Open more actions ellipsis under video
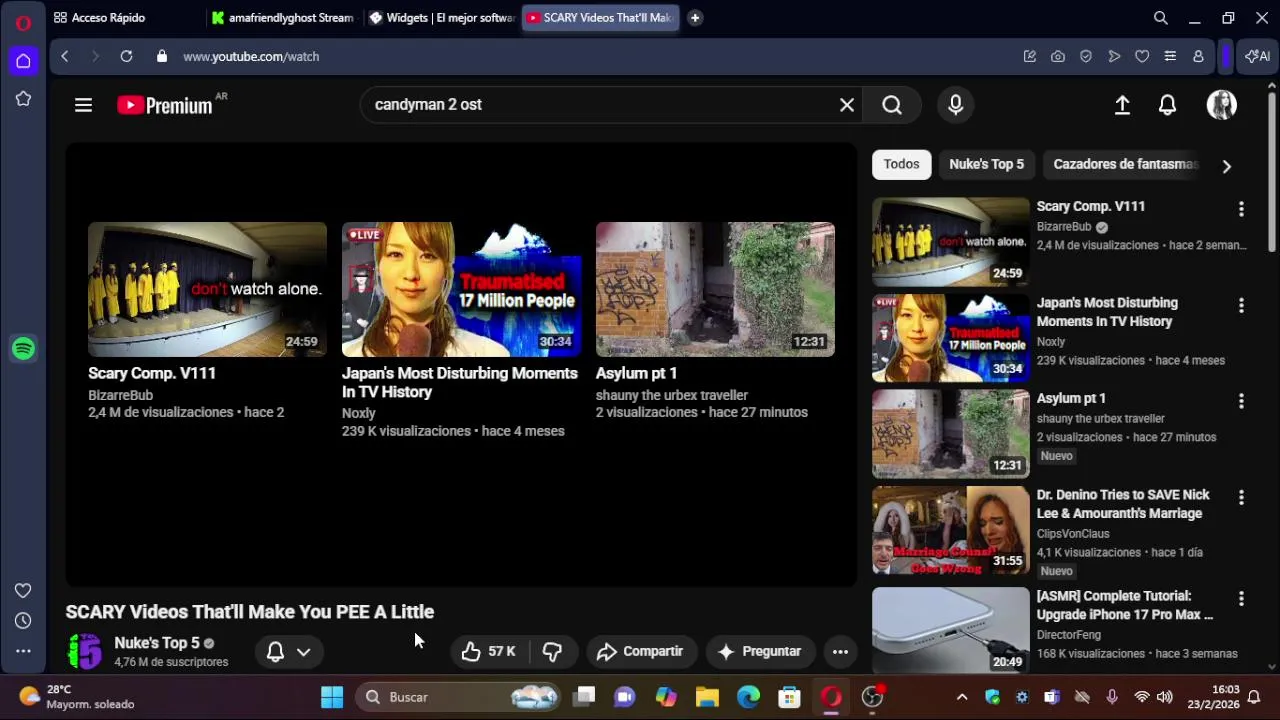 pyautogui.click(x=840, y=651)
